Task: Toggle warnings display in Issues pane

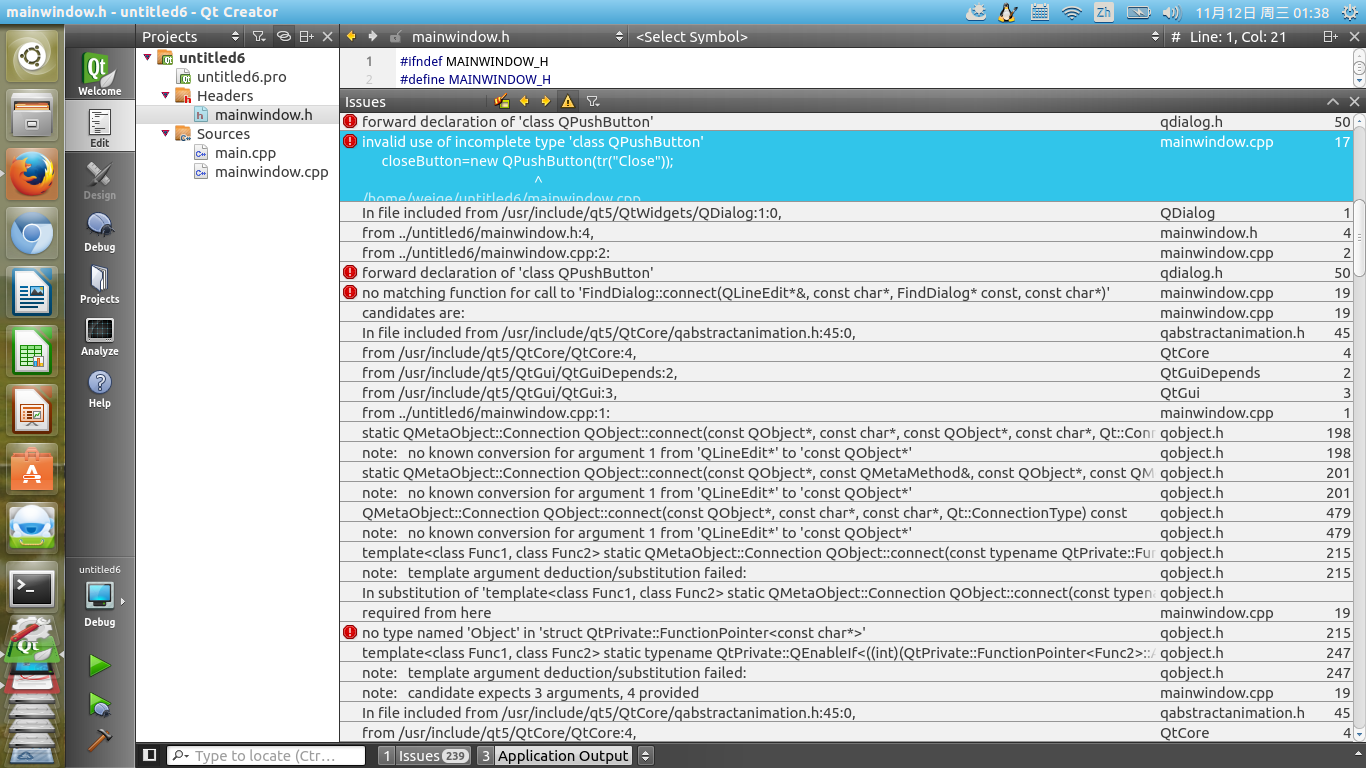Action: pyautogui.click(x=568, y=101)
